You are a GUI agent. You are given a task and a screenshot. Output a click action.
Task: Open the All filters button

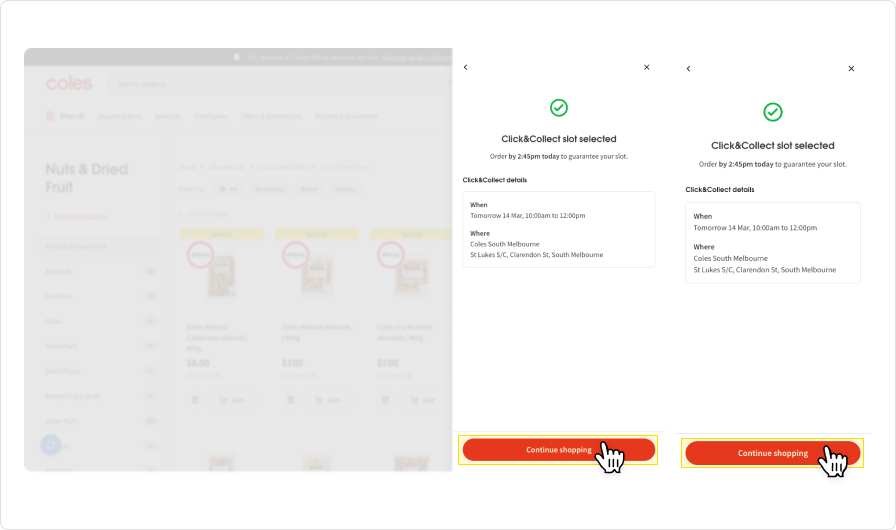[x=229, y=189]
